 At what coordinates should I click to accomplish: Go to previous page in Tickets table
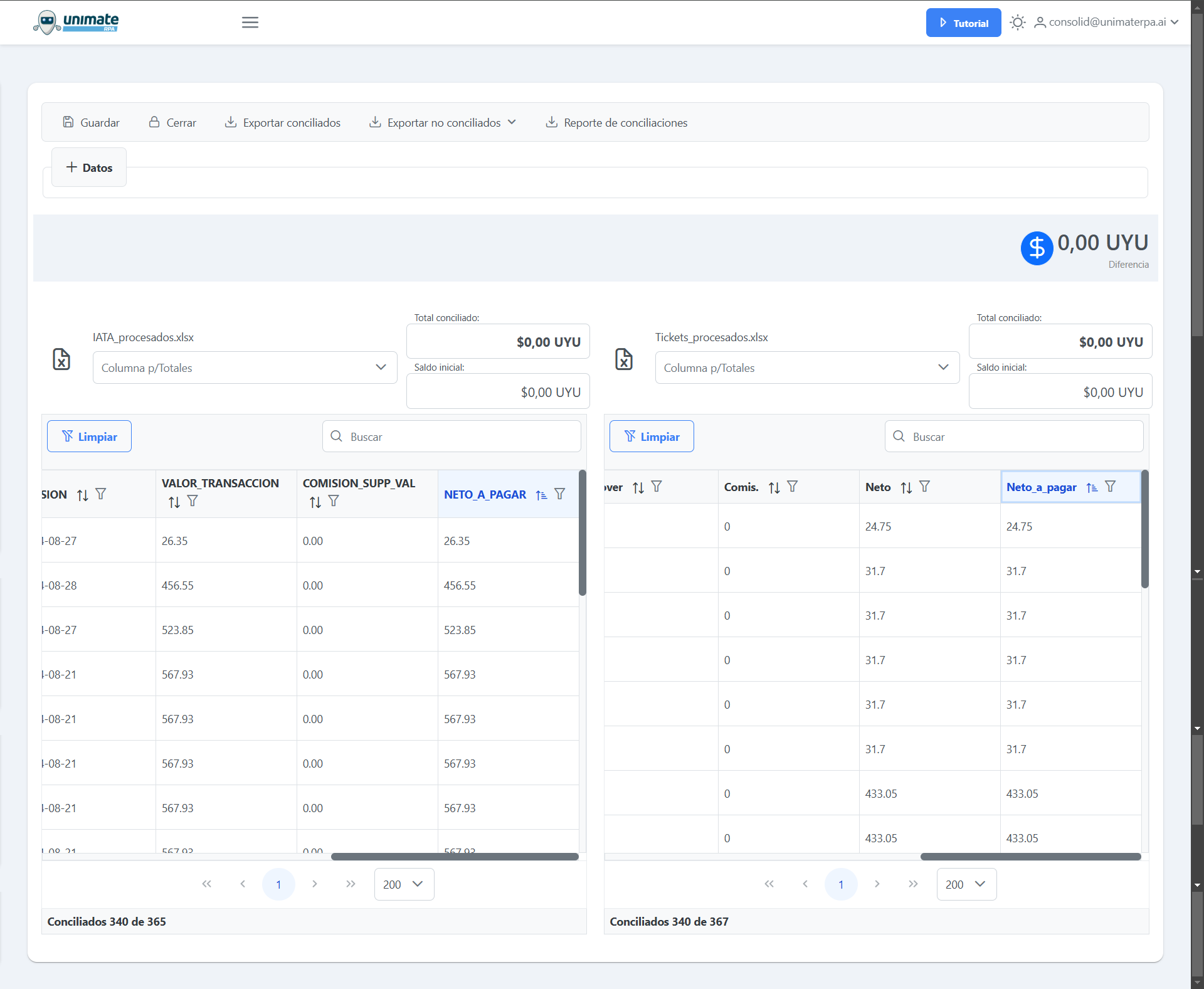click(x=805, y=884)
